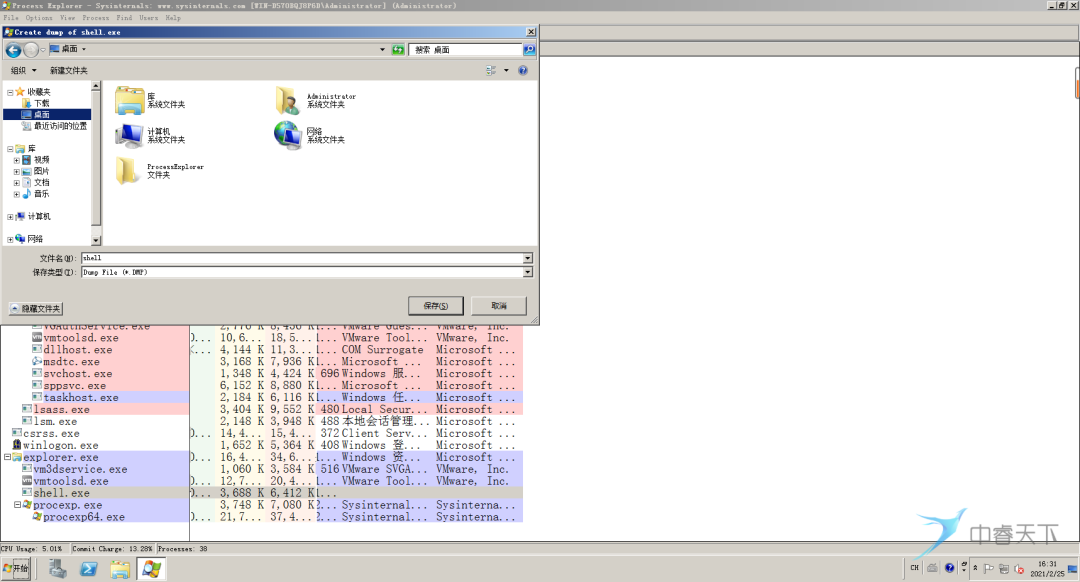Open help via the blue question icon
This screenshot has width=1080, height=582.
pyautogui.click(x=523, y=70)
